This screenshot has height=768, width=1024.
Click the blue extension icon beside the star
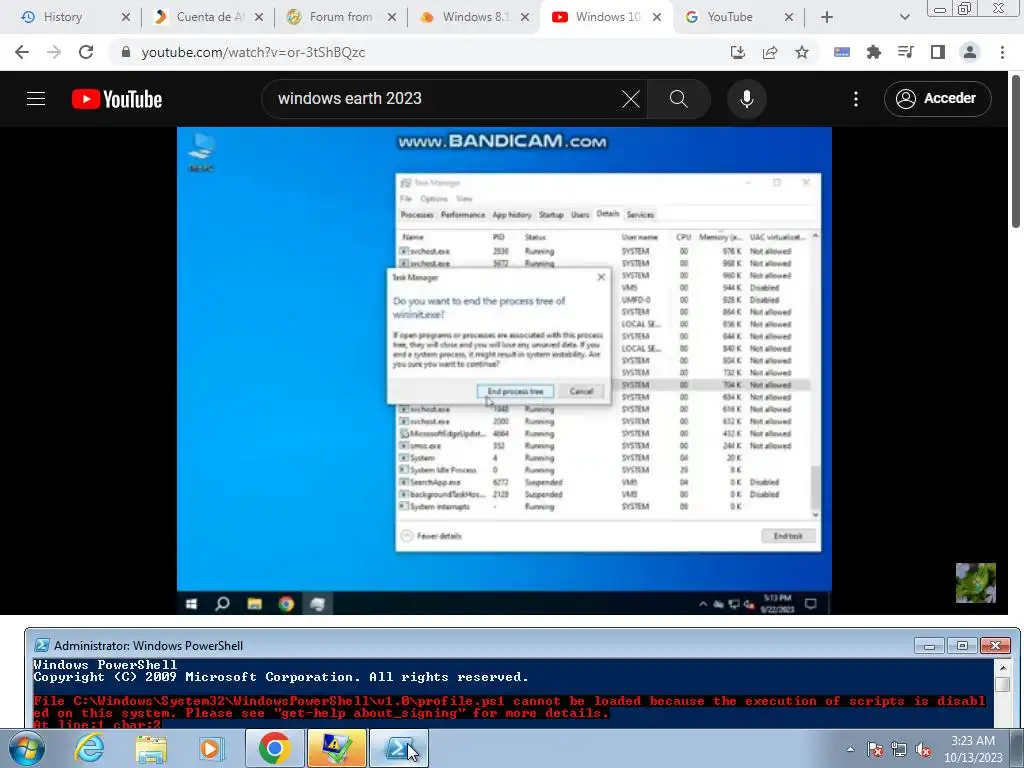[842, 52]
